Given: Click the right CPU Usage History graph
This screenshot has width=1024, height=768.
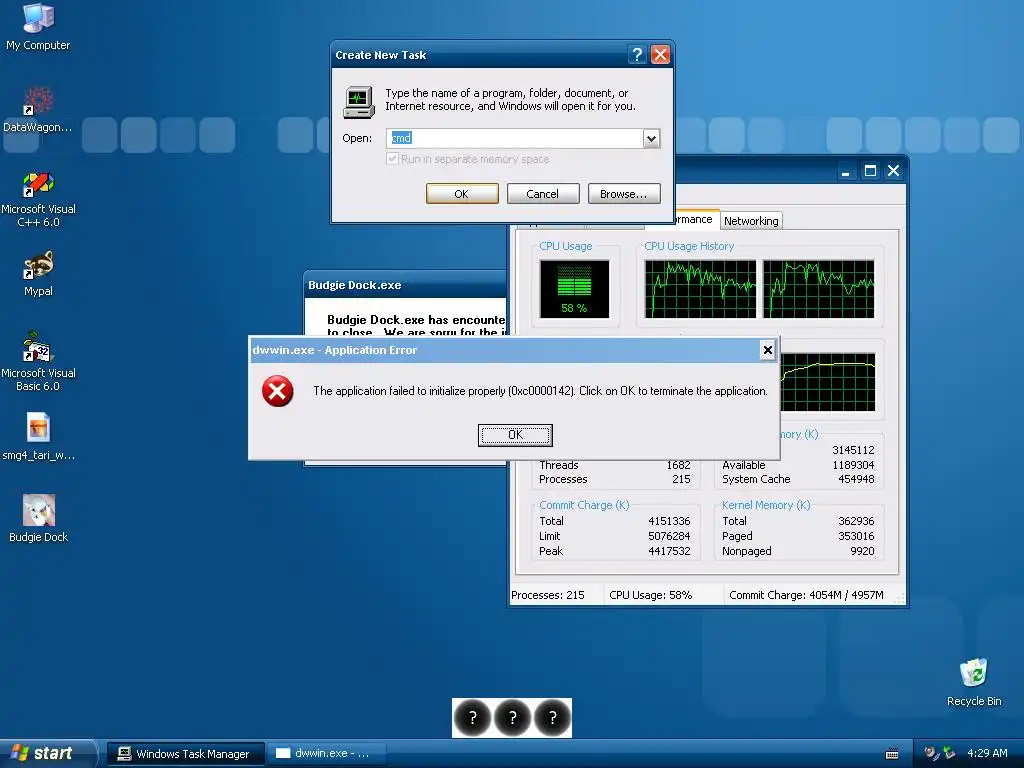Looking at the screenshot, I should pyautogui.click(x=818, y=289).
